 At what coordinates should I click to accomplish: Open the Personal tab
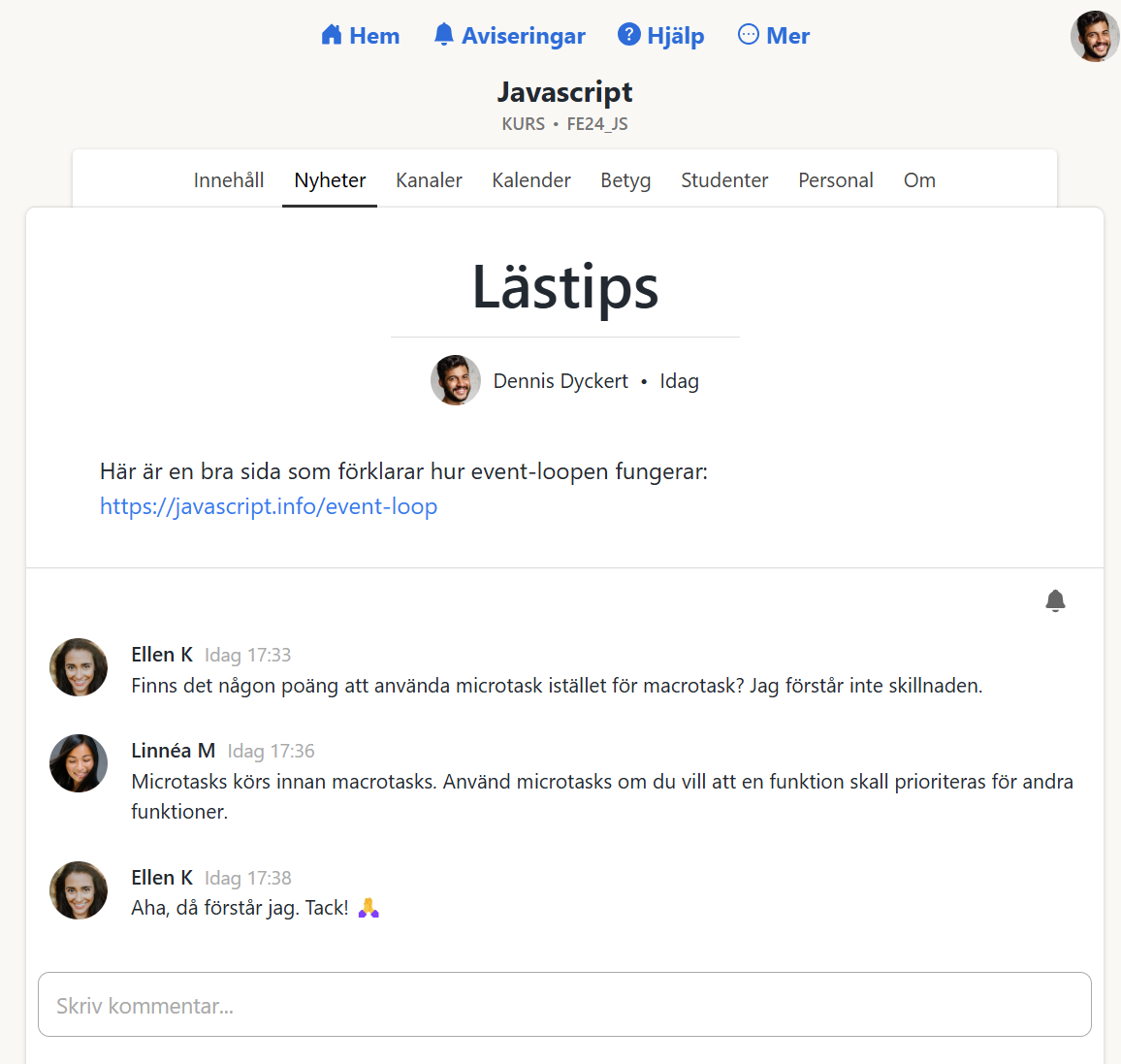[x=836, y=180]
